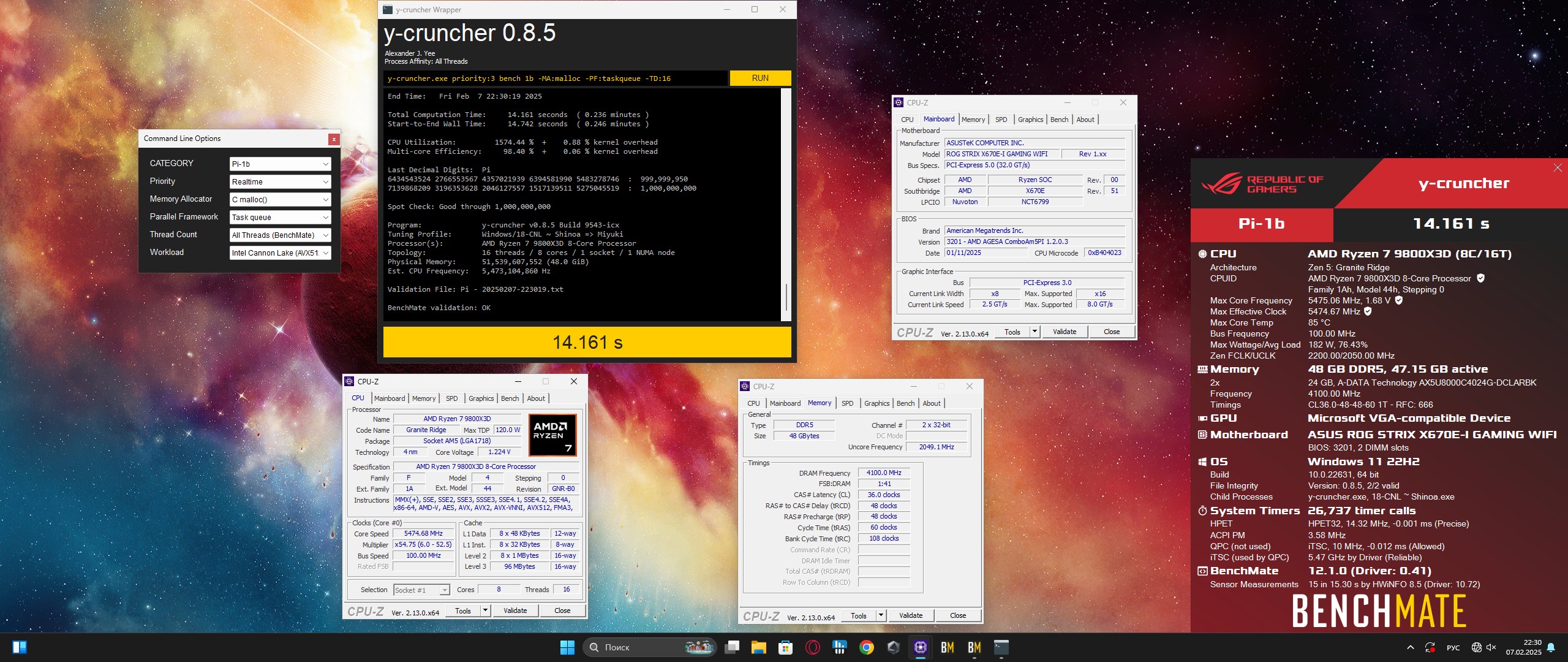Screen dimensions: 1568x662
Task: Open the terminal window taskbar icon
Action: (1001, 647)
